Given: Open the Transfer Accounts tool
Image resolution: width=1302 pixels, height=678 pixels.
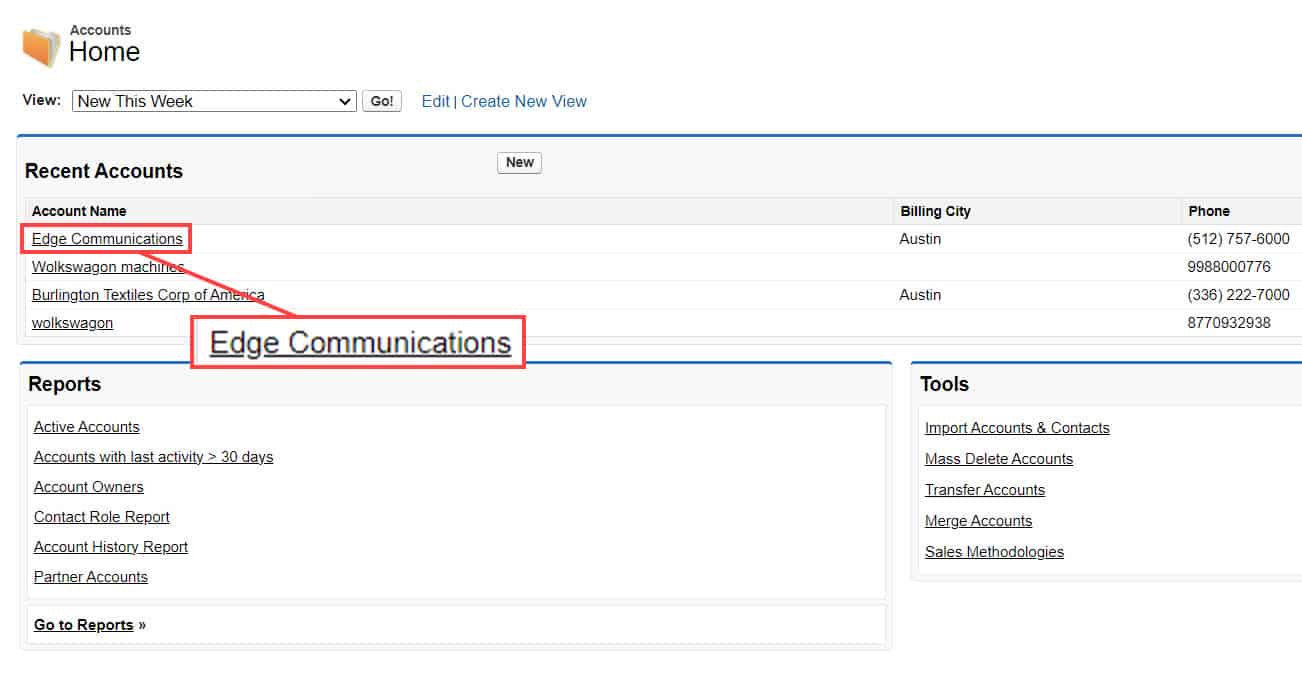Looking at the screenshot, I should point(985,490).
